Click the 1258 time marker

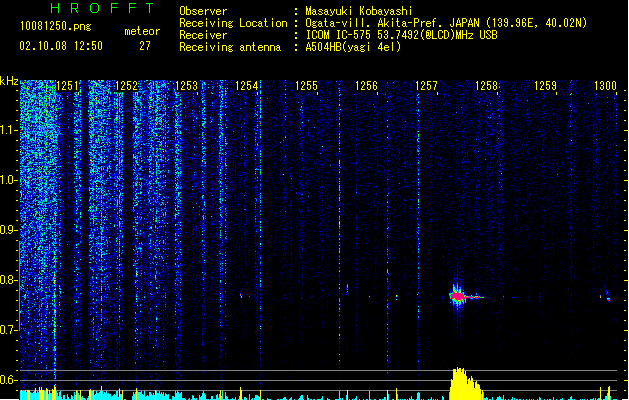click(486, 86)
